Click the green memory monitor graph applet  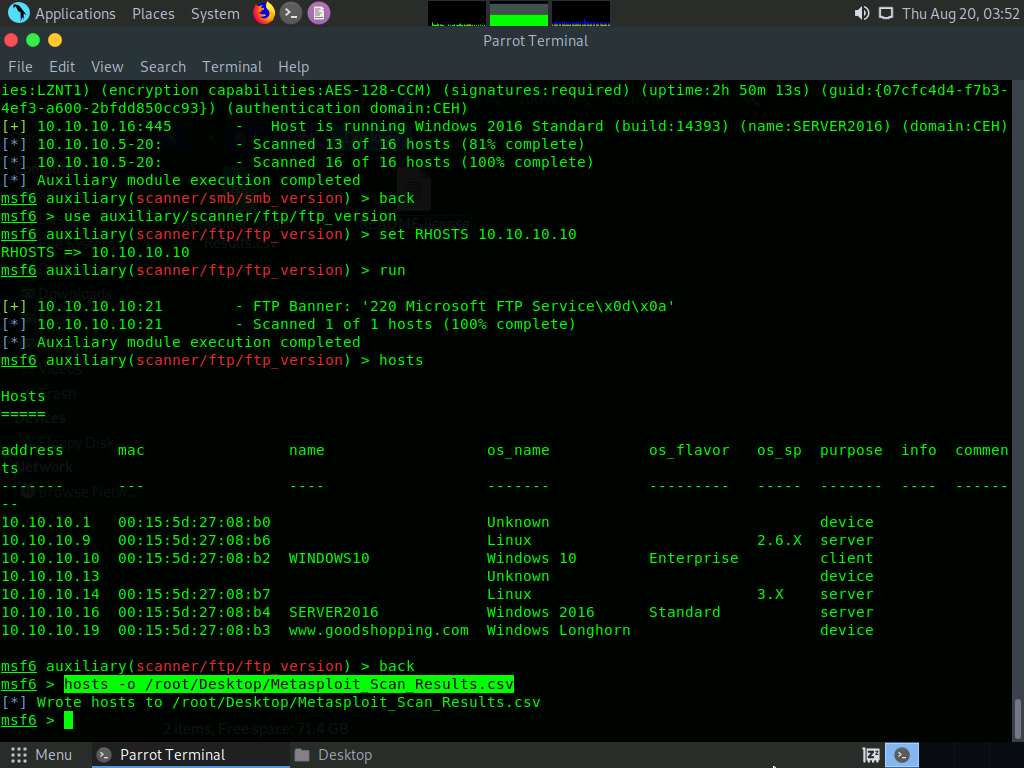pyautogui.click(x=519, y=14)
